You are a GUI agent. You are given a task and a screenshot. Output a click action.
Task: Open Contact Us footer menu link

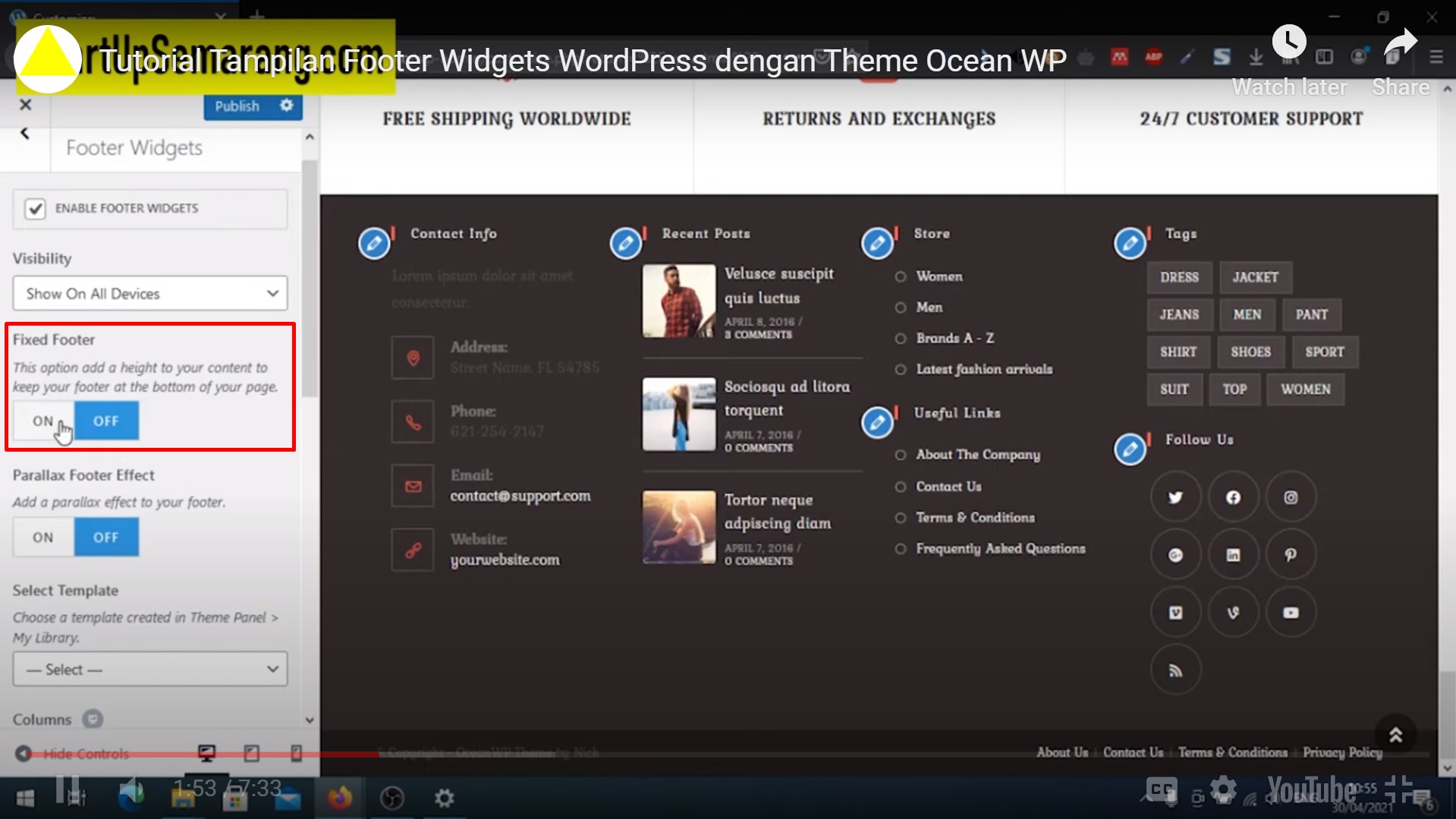(1133, 752)
